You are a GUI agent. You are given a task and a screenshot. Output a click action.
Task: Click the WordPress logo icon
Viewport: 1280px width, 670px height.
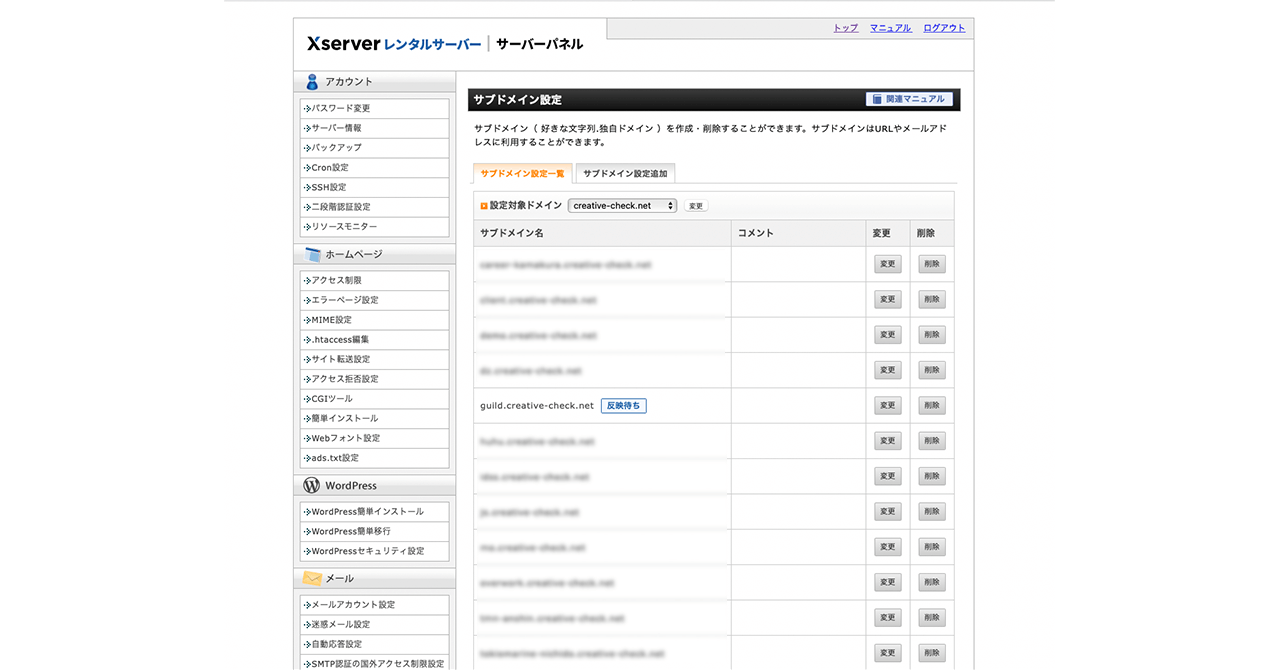(x=312, y=485)
